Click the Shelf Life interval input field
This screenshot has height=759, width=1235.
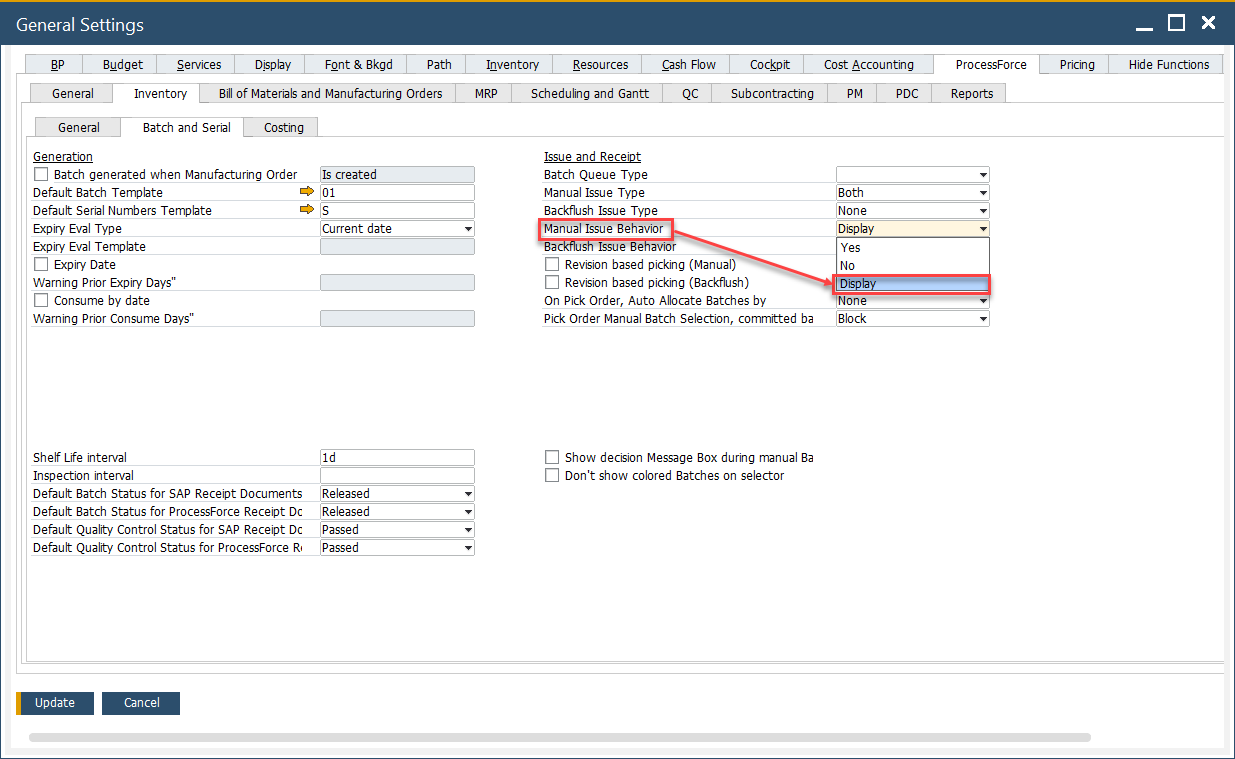[396, 457]
